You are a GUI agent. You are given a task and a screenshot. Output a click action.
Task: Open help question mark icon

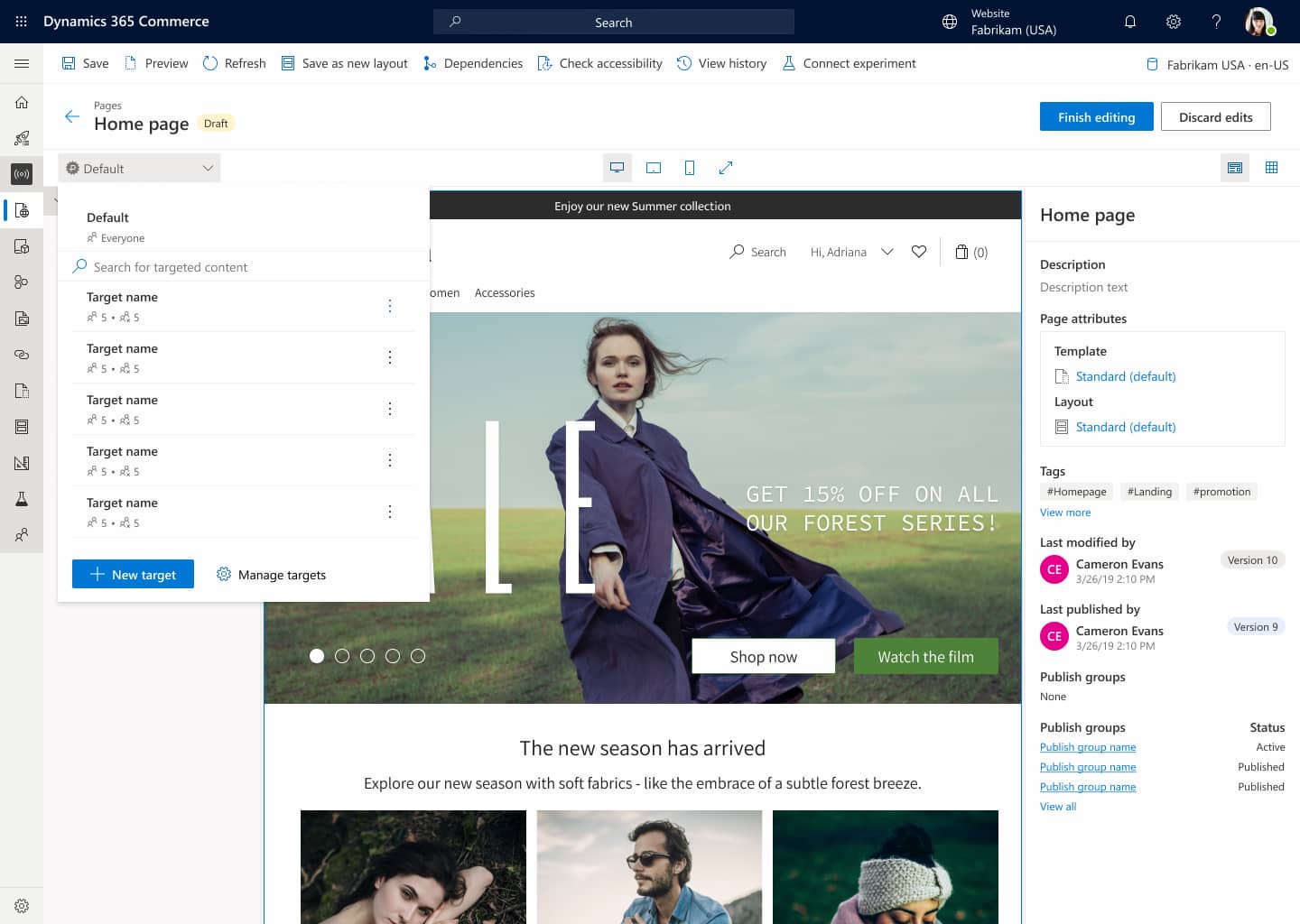click(1217, 22)
